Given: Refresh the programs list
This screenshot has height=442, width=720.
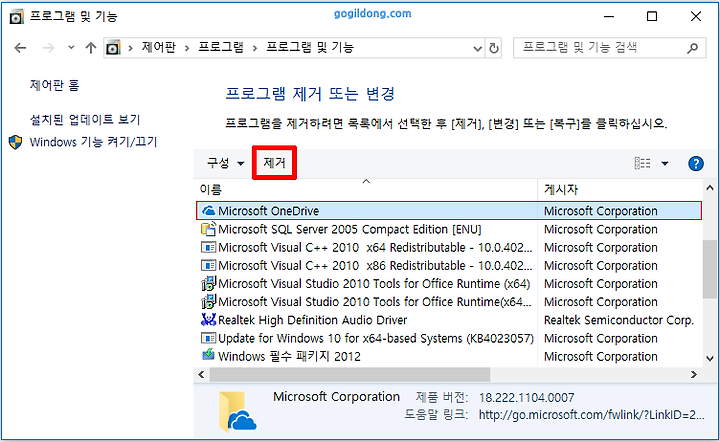Looking at the screenshot, I should [494, 48].
